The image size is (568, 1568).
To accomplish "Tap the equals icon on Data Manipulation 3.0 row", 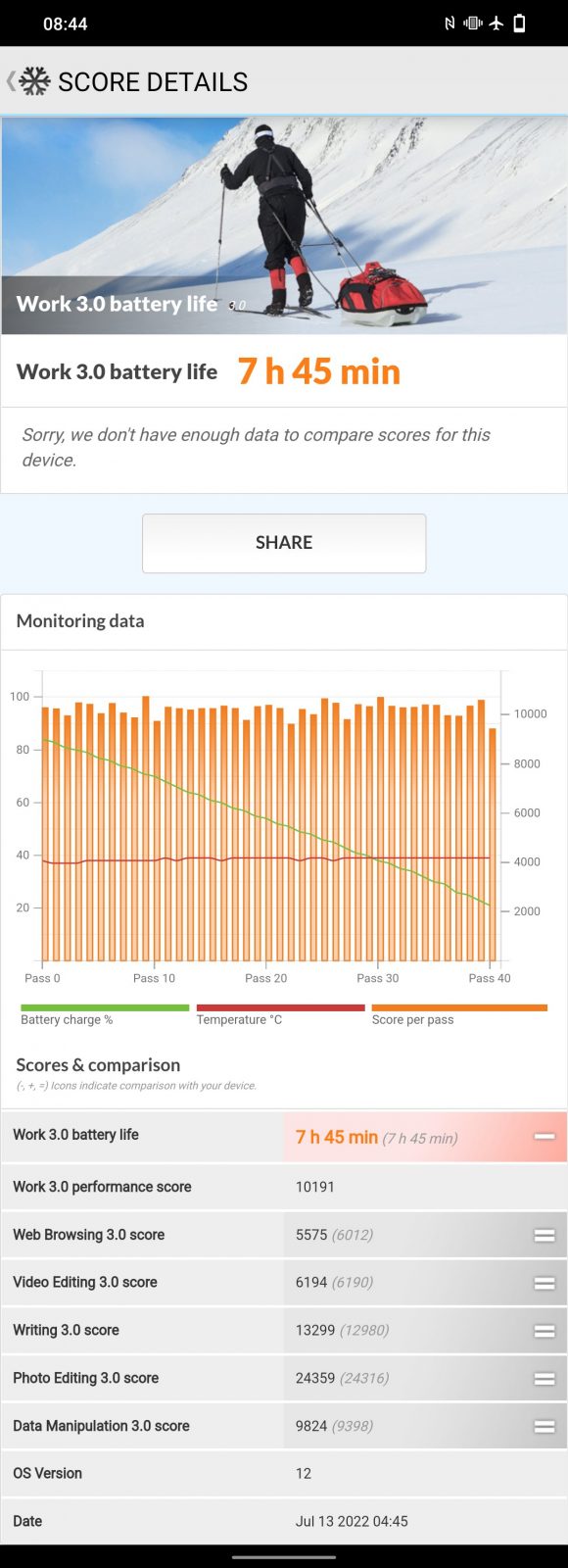I will (x=544, y=1426).
